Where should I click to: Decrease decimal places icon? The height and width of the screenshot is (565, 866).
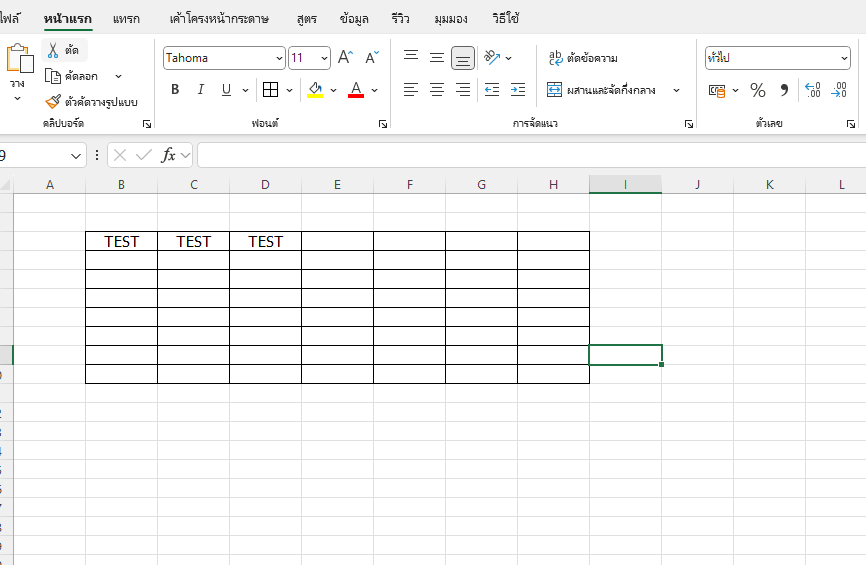coord(839,90)
